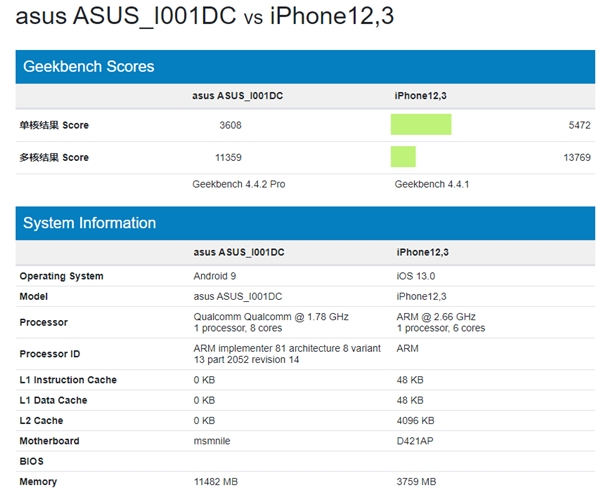Click the '3759 MB' memory value
The height and width of the screenshot is (494, 600).
pos(416,481)
